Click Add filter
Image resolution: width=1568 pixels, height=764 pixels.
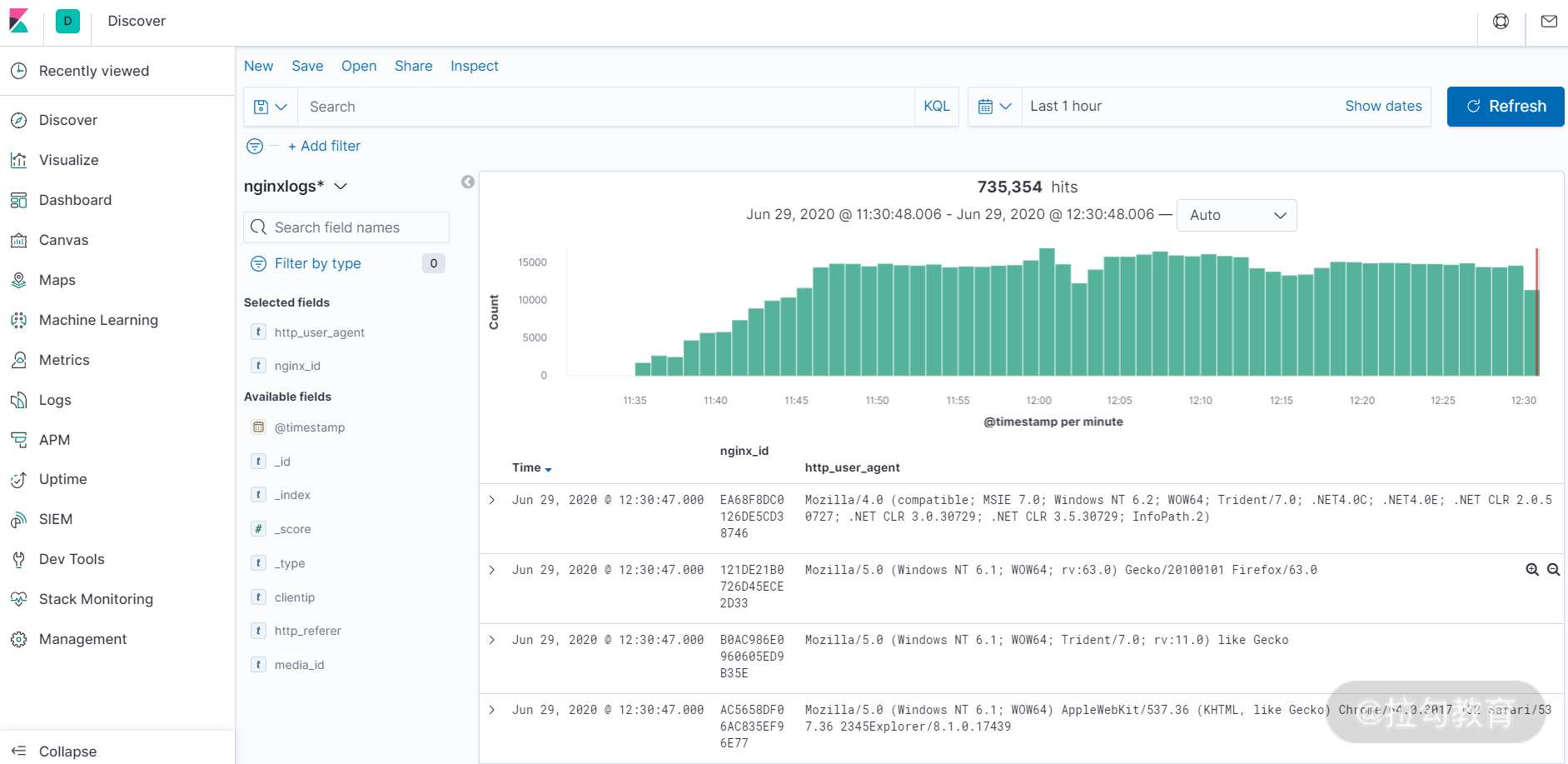pyautogui.click(x=324, y=146)
